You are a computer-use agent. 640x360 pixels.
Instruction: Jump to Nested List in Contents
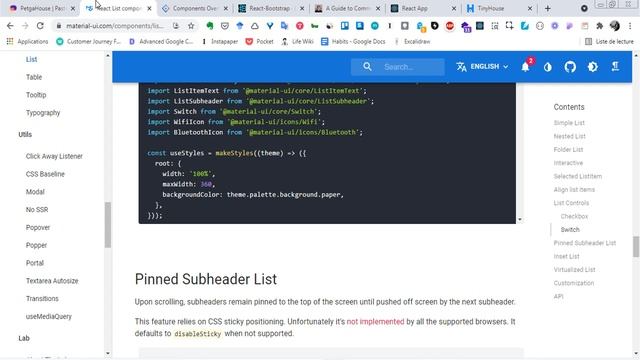click(x=569, y=136)
